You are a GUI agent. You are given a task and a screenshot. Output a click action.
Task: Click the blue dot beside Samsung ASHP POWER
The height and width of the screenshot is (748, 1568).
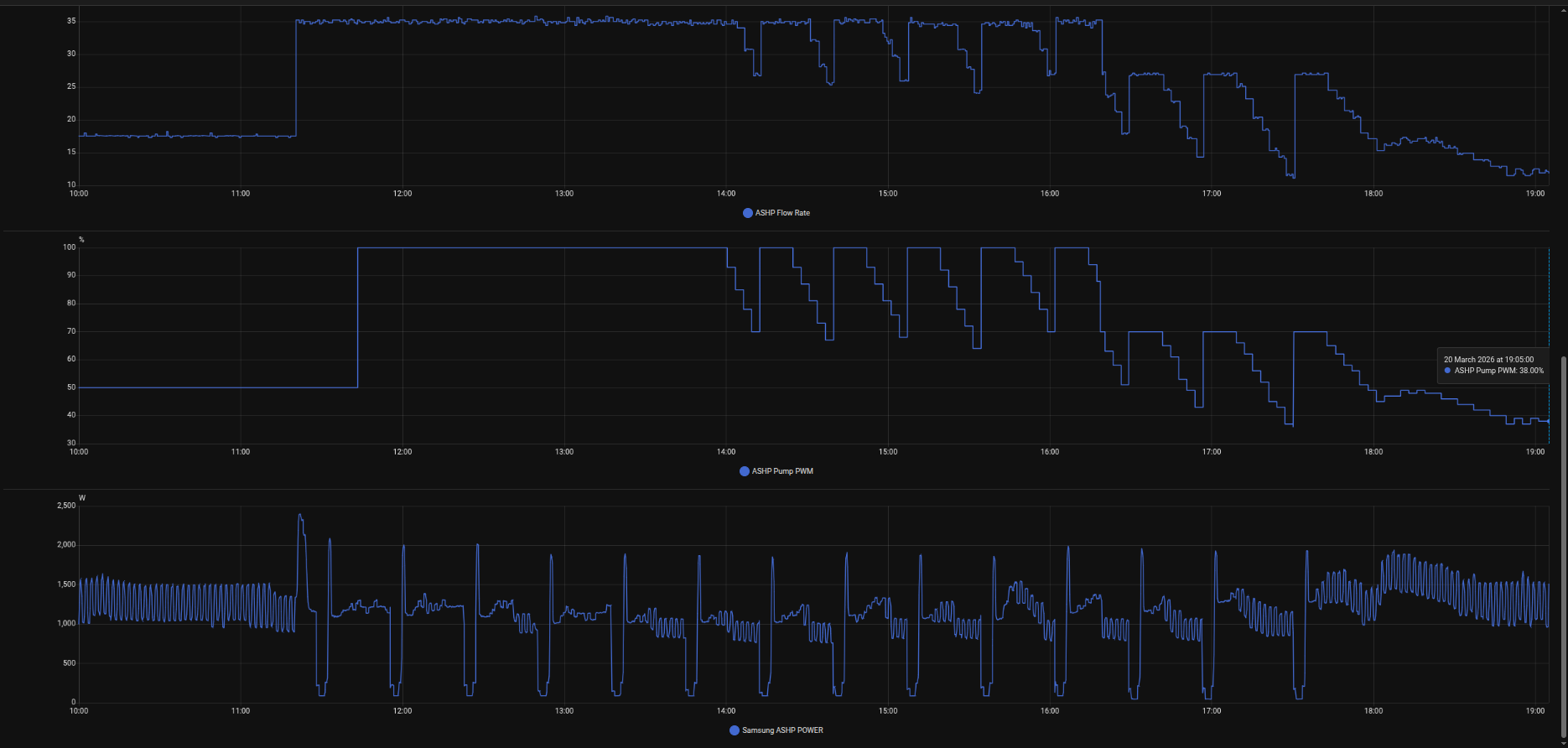(x=735, y=730)
